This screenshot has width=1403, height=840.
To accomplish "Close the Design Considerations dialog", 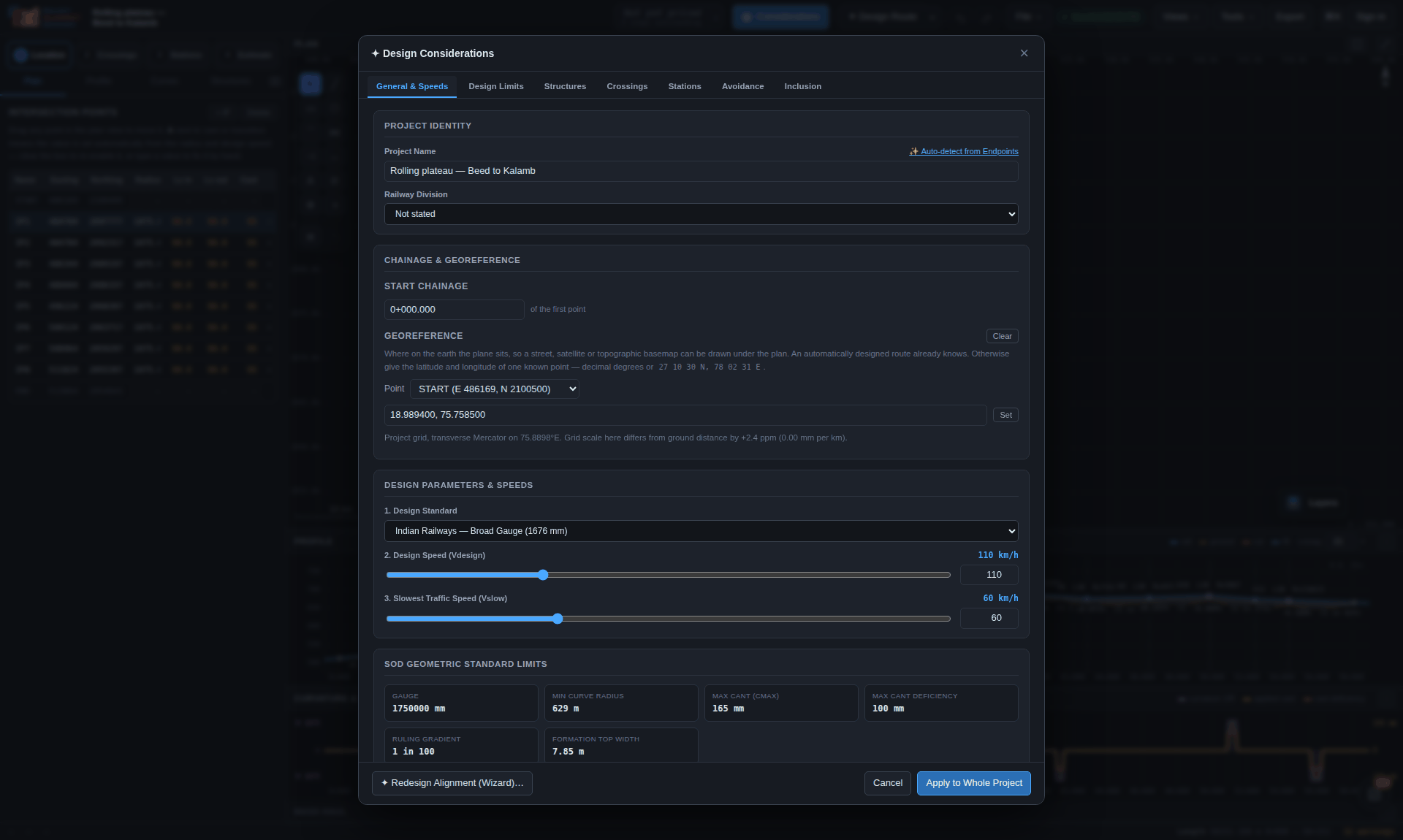I will click(1024, 53).
